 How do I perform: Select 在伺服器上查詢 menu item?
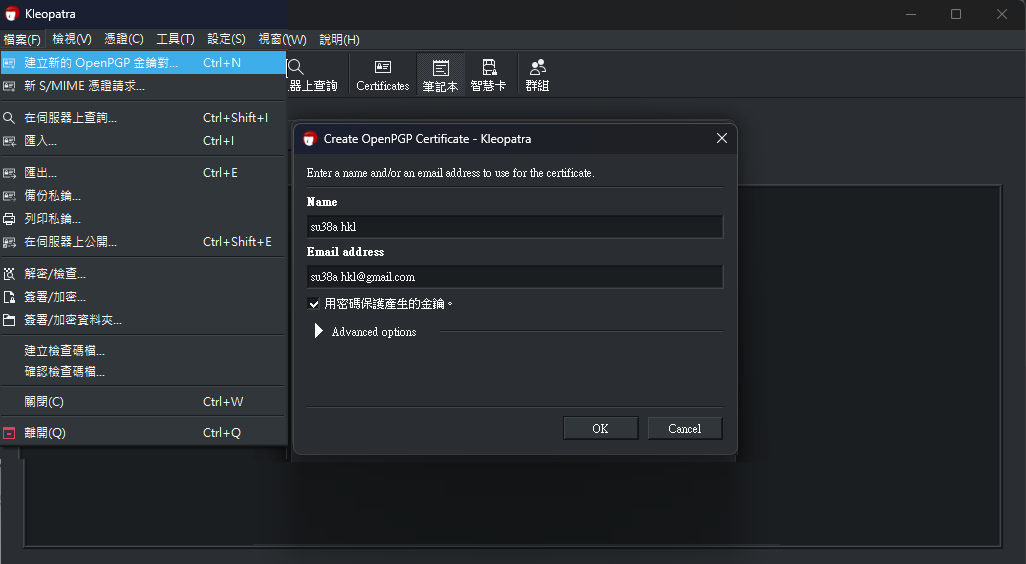[143, 118]
